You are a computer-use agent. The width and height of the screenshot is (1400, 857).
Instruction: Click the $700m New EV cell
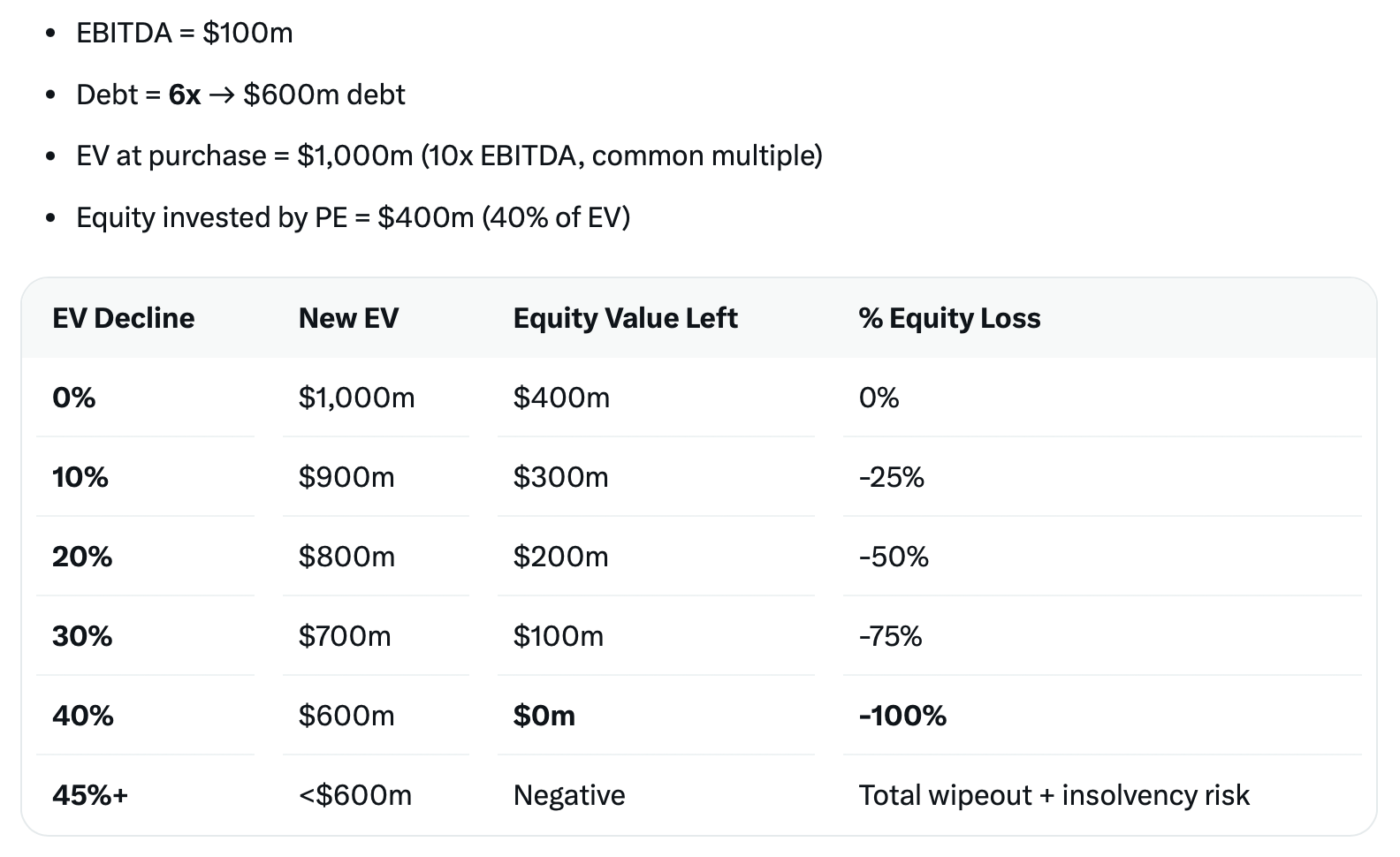345,636
